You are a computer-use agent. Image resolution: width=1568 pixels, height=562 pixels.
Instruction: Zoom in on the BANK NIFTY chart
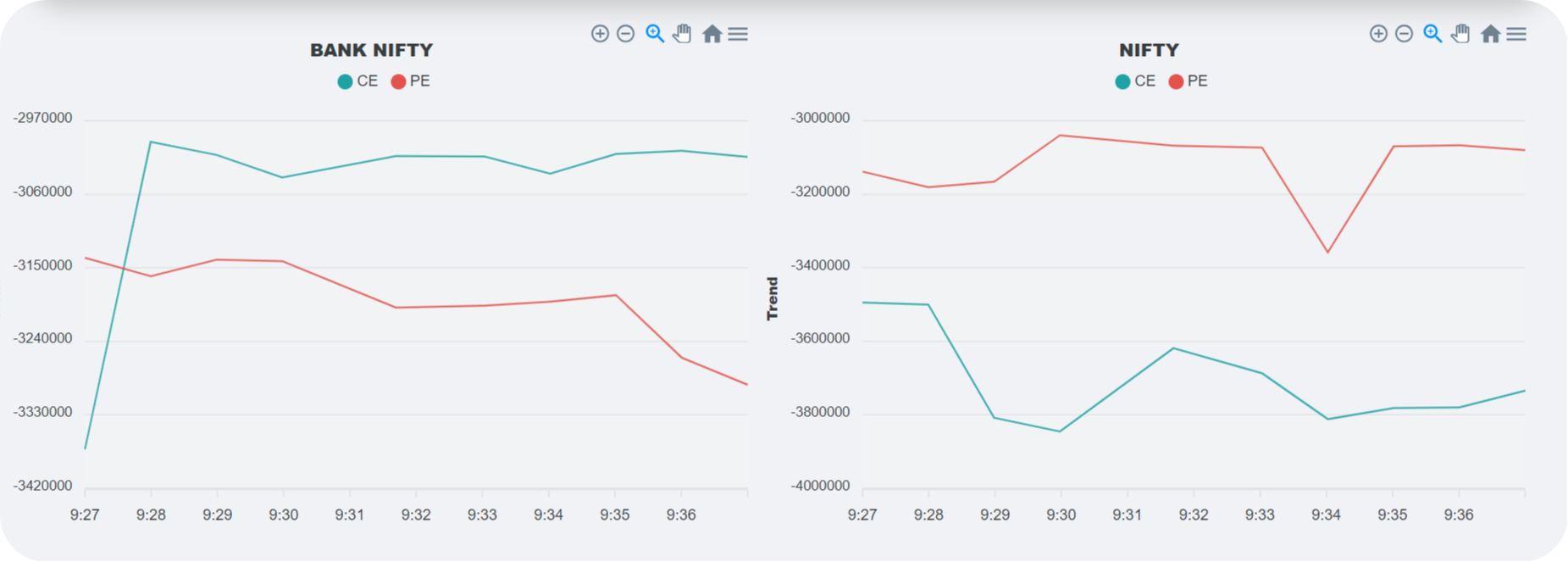tap(600, 34)
